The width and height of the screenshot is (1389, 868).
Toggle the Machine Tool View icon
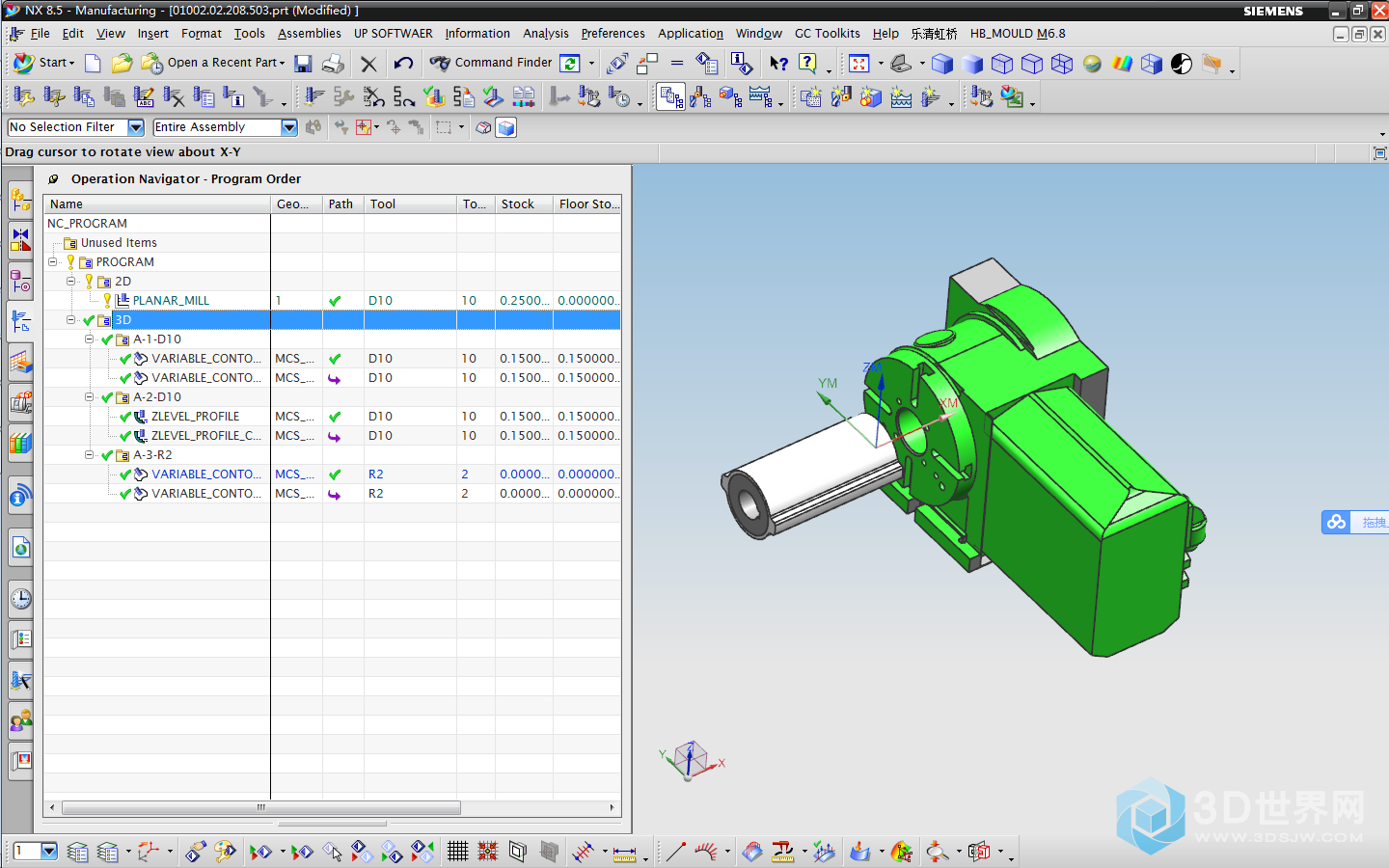coord(701,96)
